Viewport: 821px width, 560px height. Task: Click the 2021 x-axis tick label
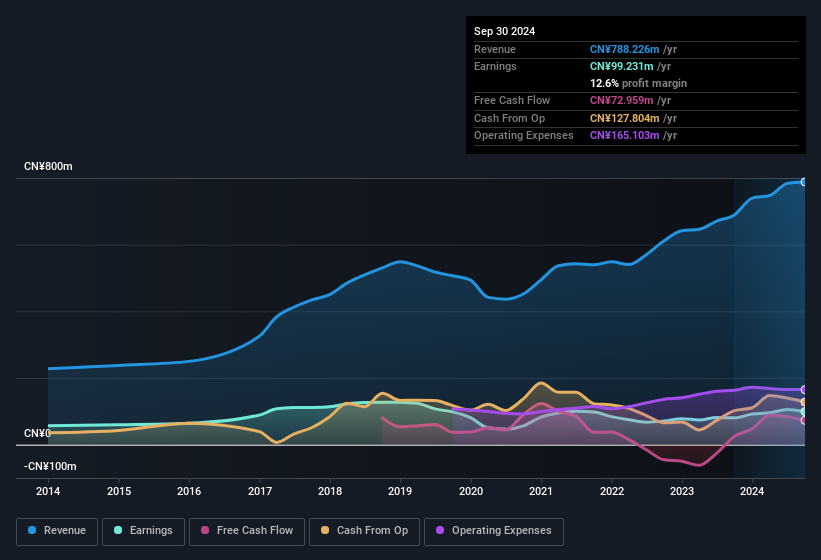point(541,491)
